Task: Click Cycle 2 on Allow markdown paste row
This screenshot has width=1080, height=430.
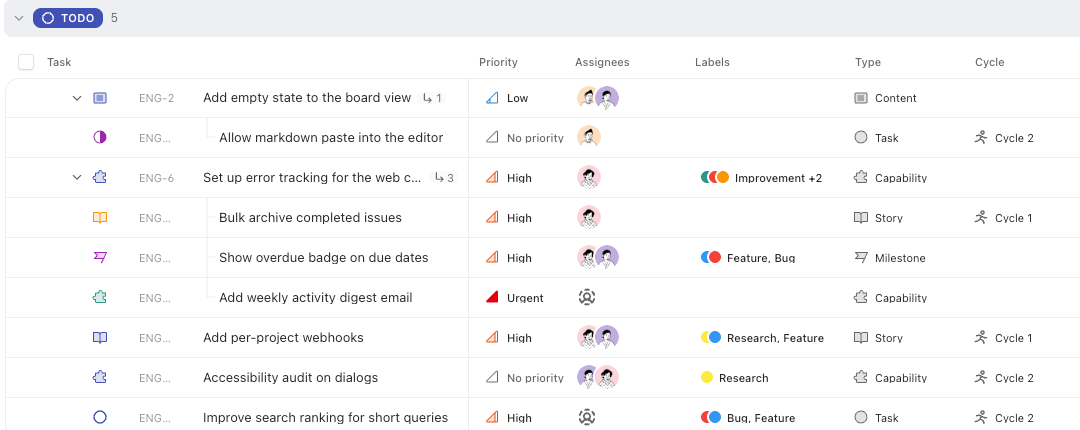Action: (x=1004, y=138)
